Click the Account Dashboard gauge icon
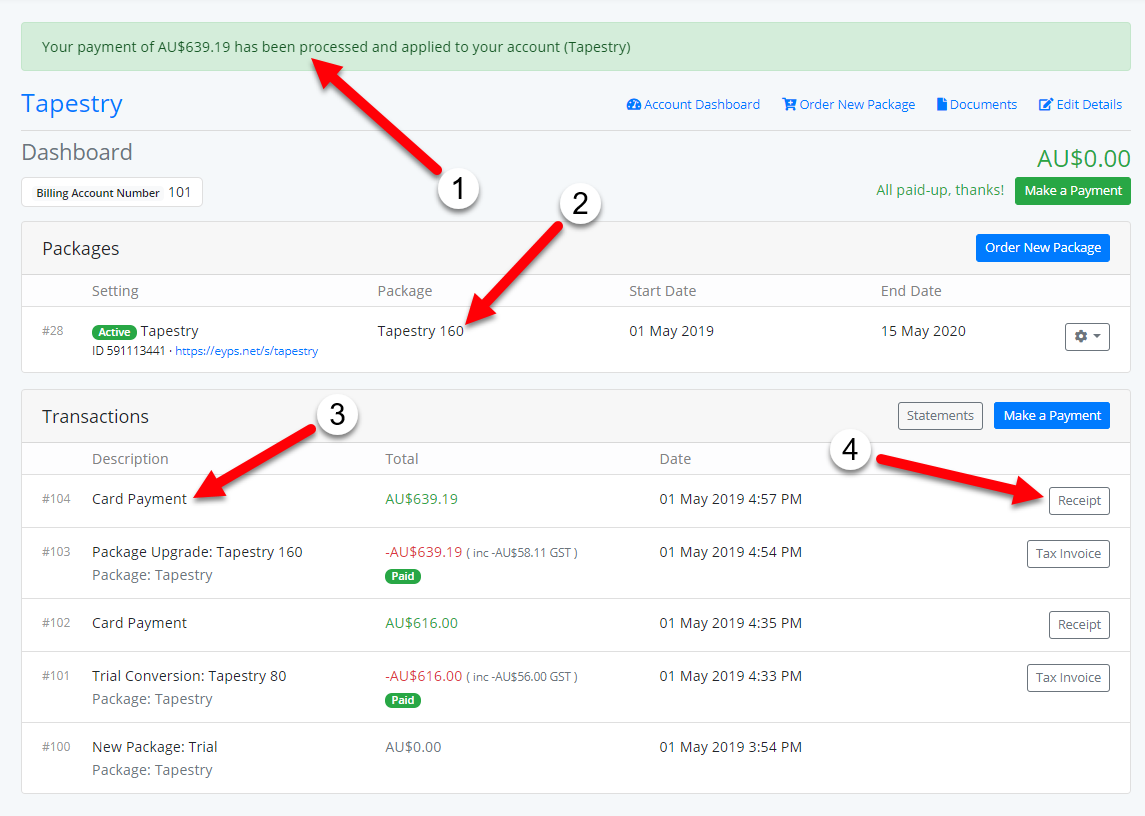The width and height of the screenshot is (1145, 816). 633,104
